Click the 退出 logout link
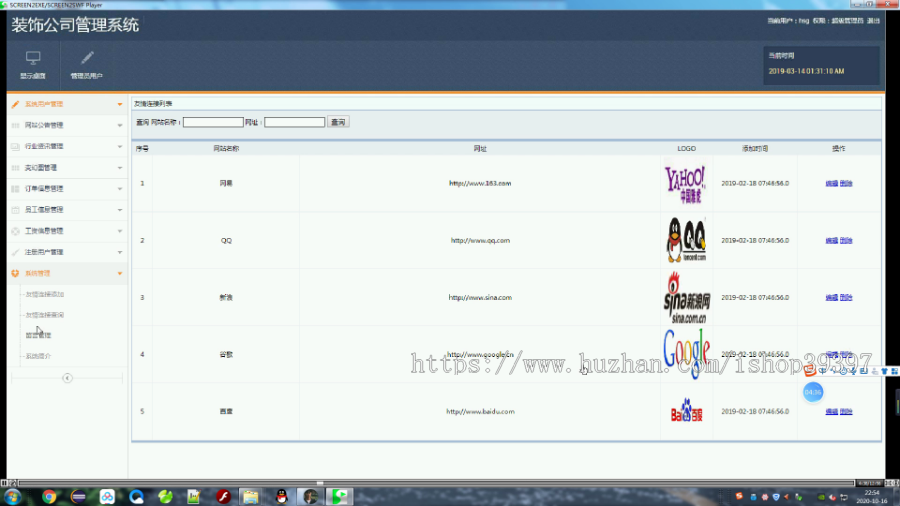This screenshot has height=506, width=900. click(874, 21)
